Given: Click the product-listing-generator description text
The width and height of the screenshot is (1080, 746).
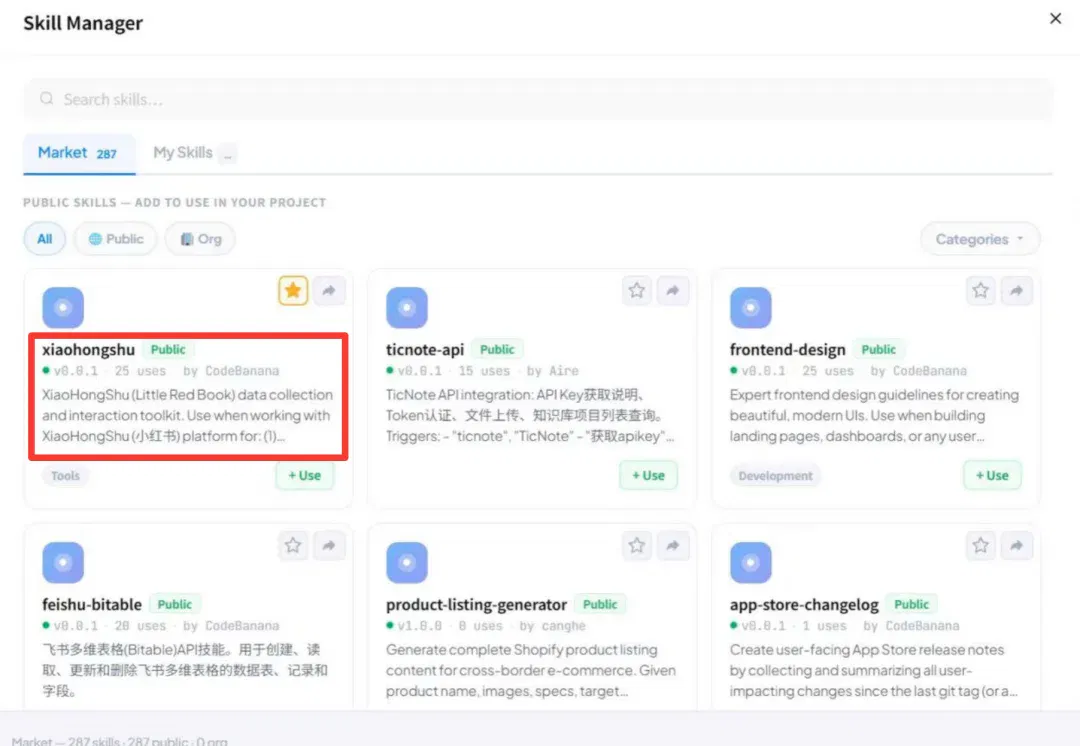Looking at the screenshot, I should tap(530, 670).
